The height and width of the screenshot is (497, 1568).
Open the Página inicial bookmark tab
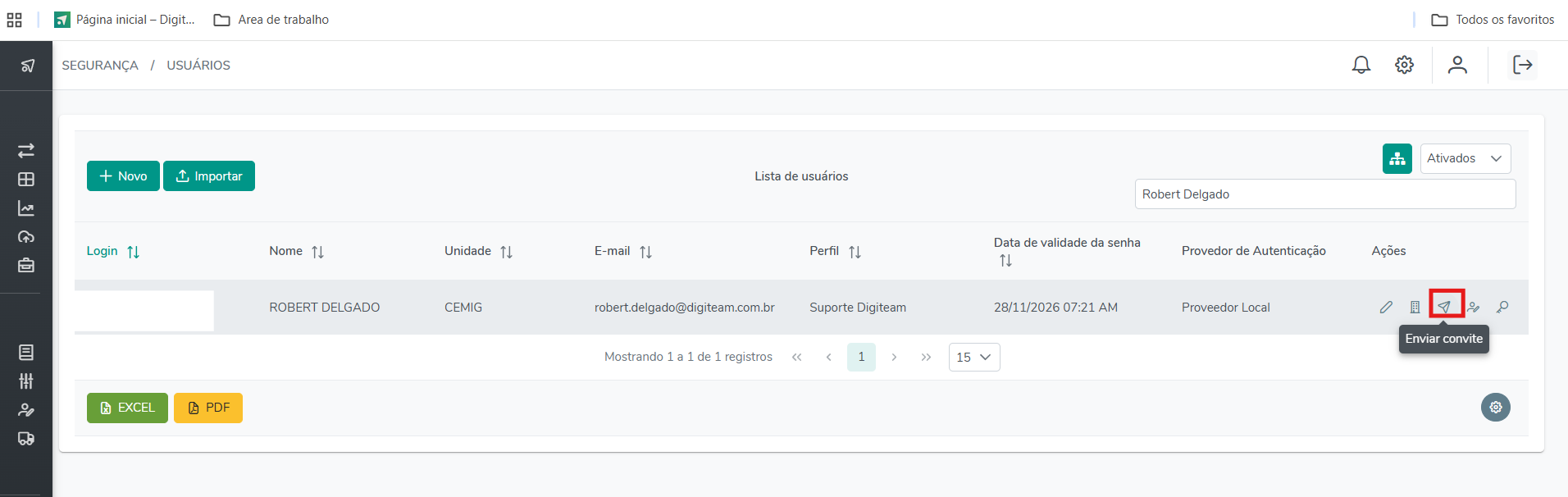tap(125, 20)
